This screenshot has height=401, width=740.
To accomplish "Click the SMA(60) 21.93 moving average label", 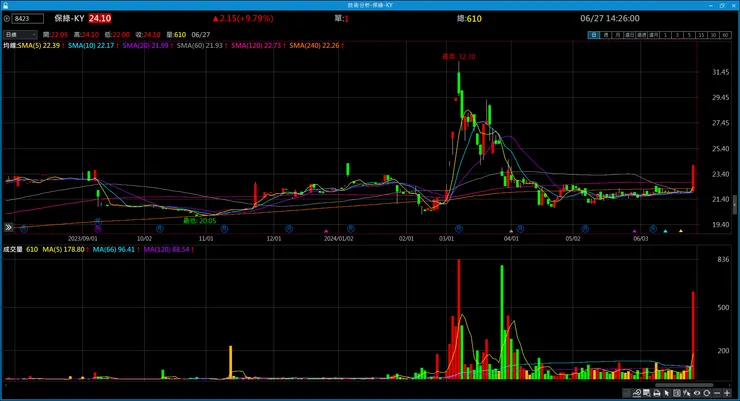I will pos(200,45).
